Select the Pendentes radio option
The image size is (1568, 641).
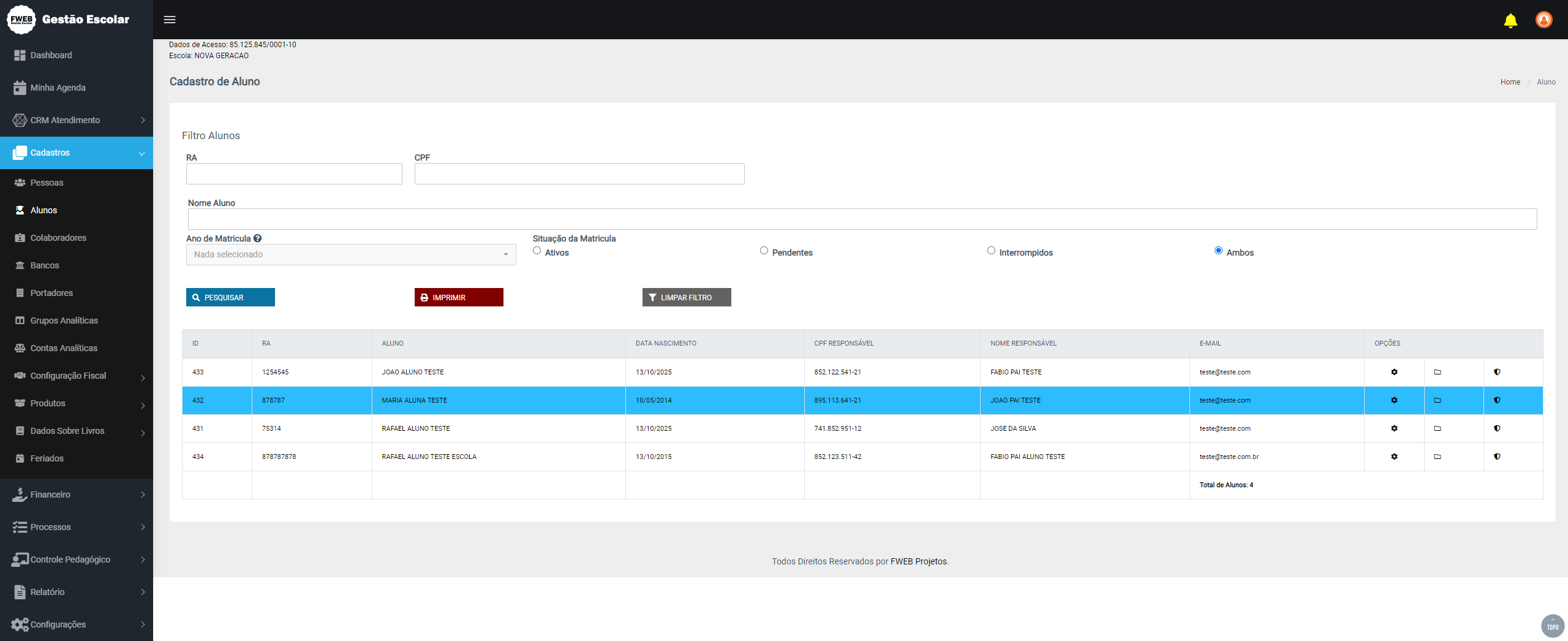pyautogui.click(x=764, y=251)
